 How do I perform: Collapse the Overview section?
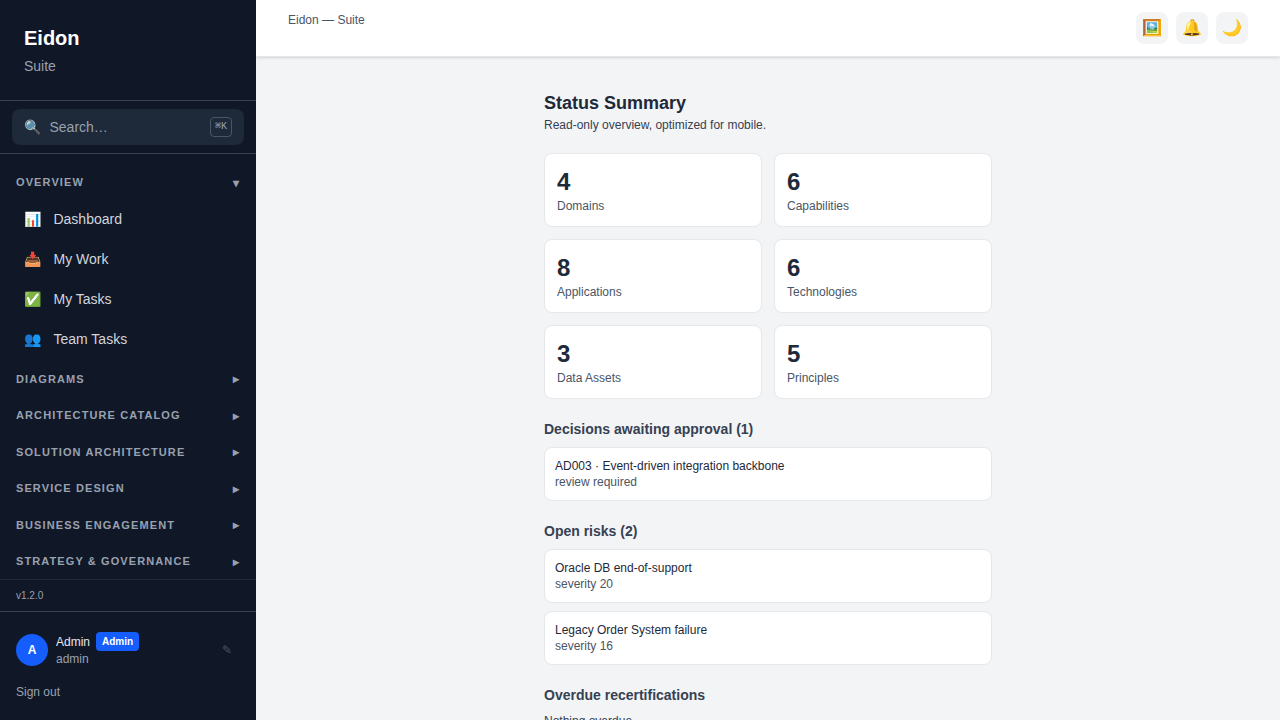point(128,182)
